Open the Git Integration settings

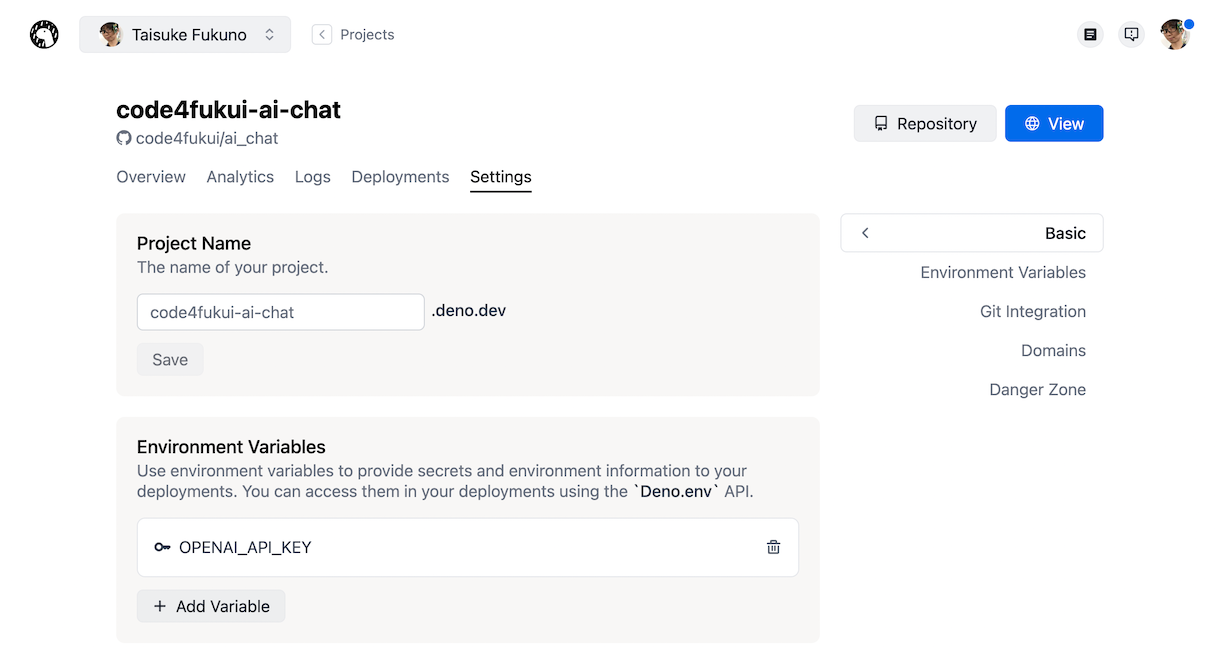pos(1033,311)
